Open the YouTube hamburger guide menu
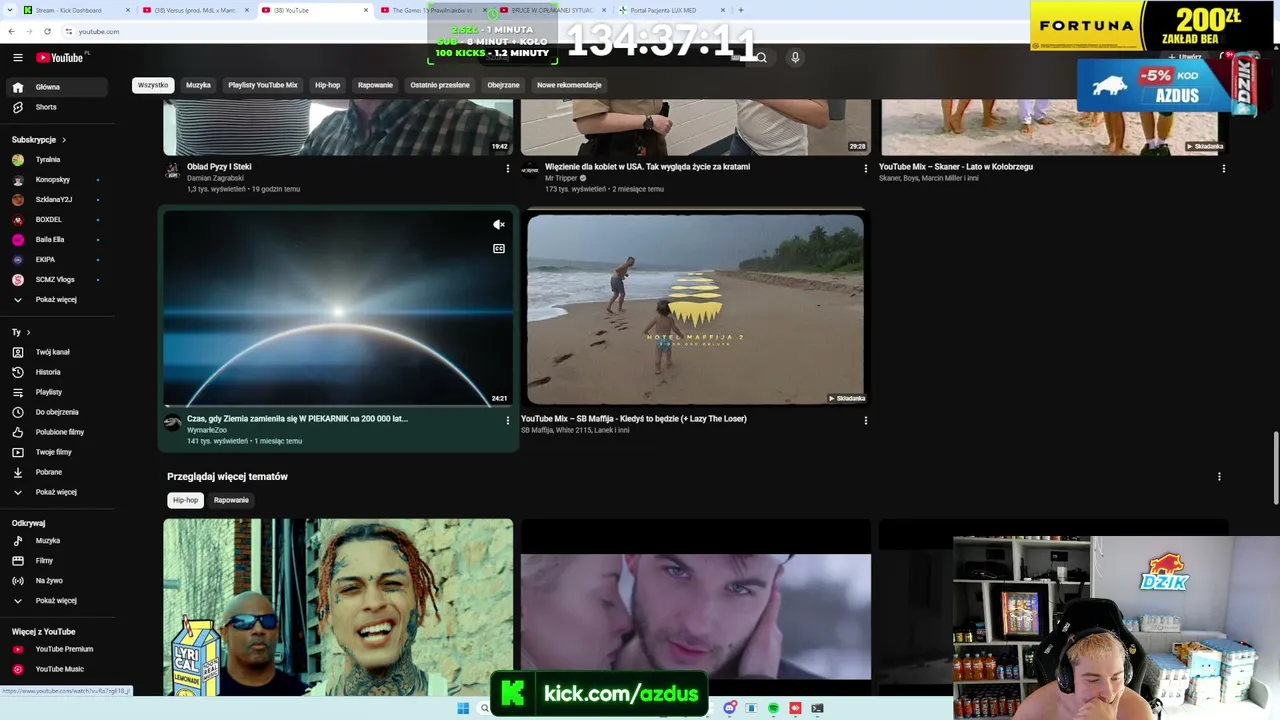Viewport: 1280px width, 720px height. point(18,58)
